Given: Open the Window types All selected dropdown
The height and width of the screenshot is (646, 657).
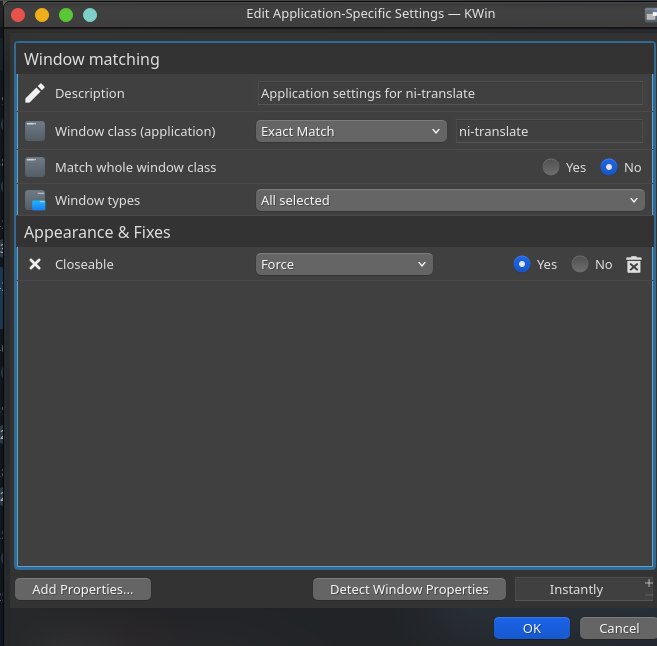Looking at the screenshot, I should point(450,200).
